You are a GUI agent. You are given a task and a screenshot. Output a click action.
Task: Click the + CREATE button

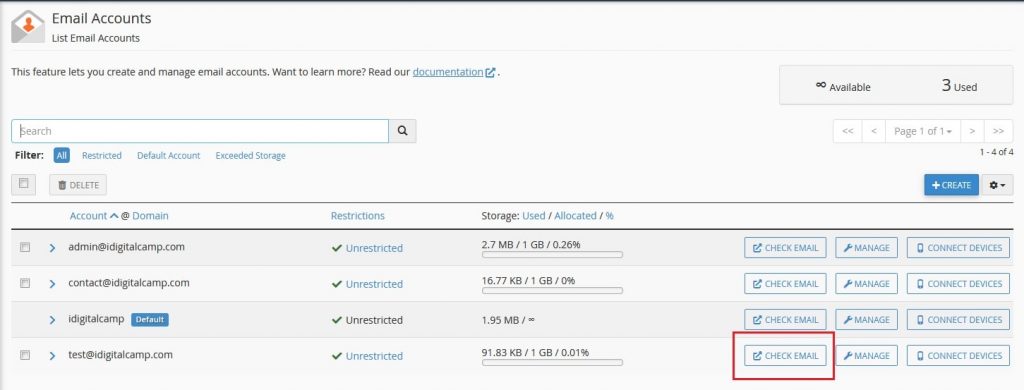pos(951,185)
